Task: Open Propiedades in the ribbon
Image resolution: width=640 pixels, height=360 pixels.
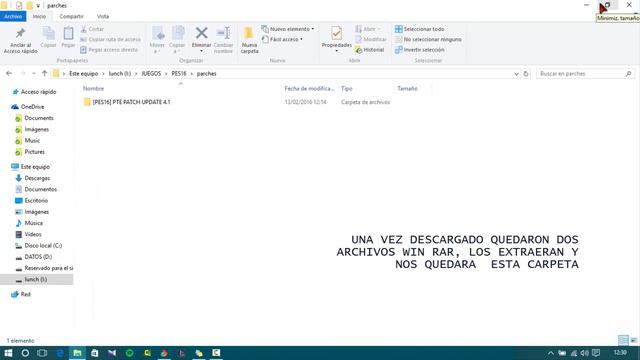Action: click(336, 40)
